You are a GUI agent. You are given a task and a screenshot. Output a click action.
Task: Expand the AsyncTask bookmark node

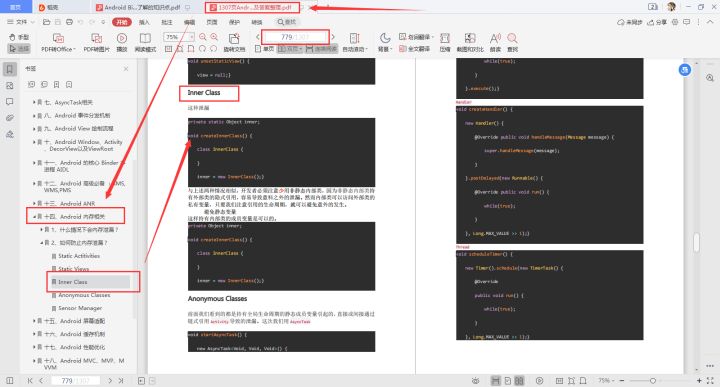(x=34, y=102)
